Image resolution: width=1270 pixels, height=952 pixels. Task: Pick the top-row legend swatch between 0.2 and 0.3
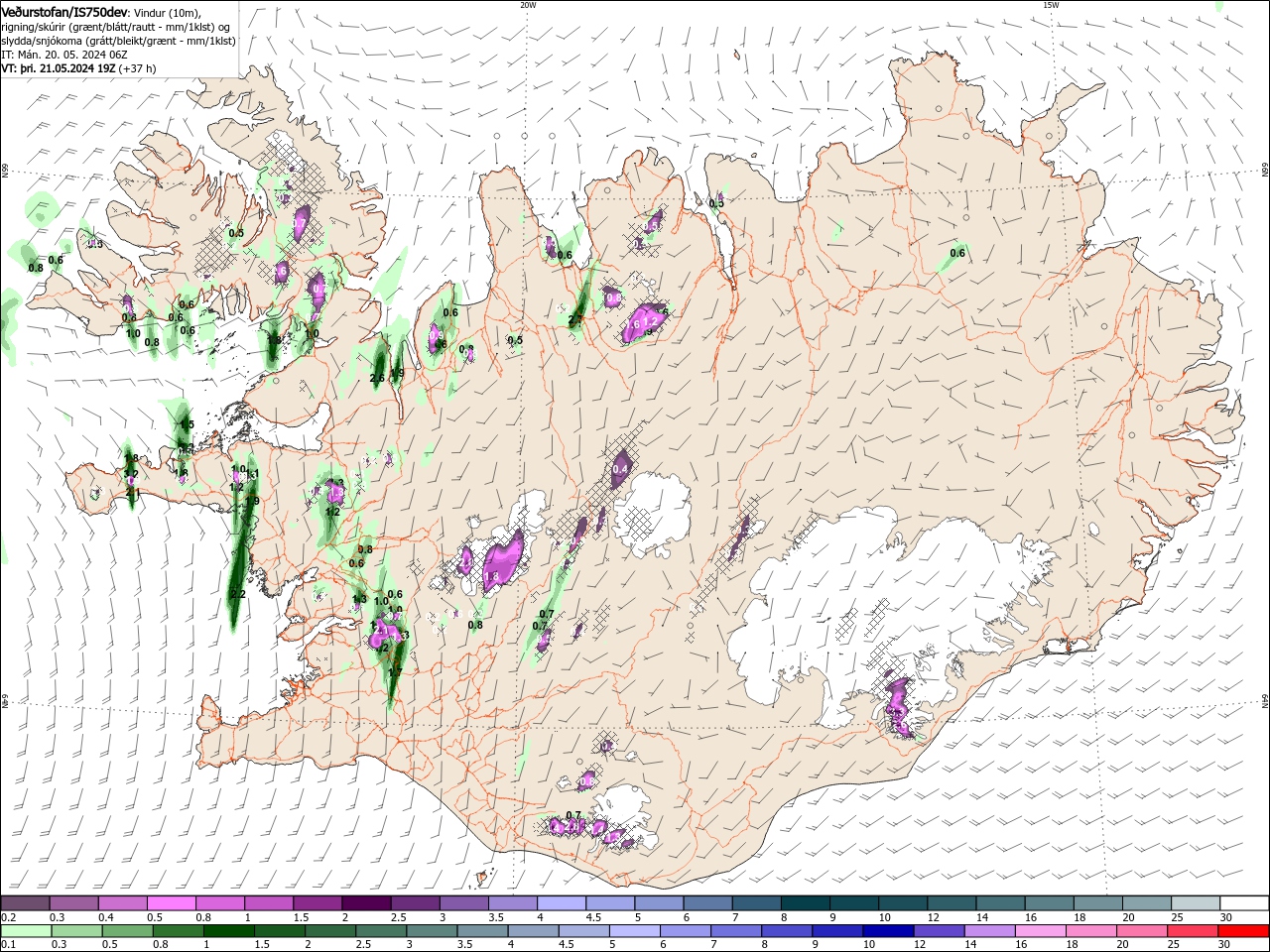coord(25,903)
